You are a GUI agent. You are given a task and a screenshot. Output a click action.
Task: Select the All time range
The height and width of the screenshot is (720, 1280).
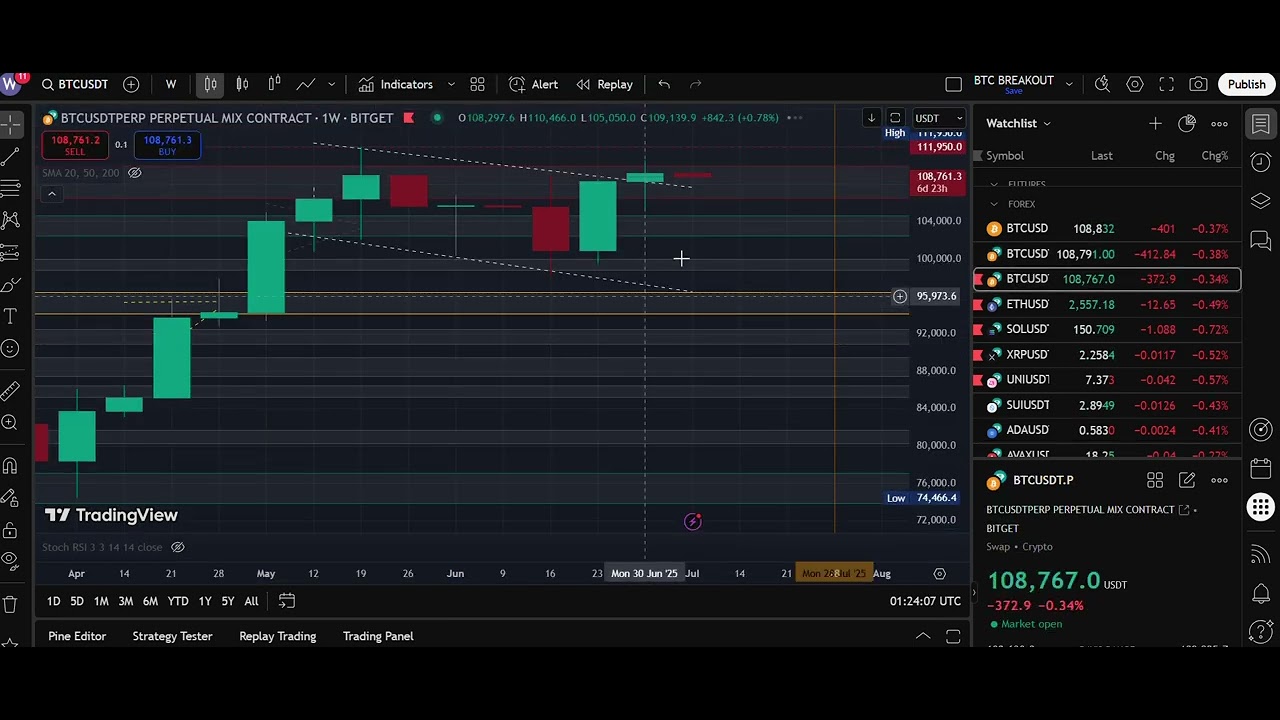coord(251,601)
